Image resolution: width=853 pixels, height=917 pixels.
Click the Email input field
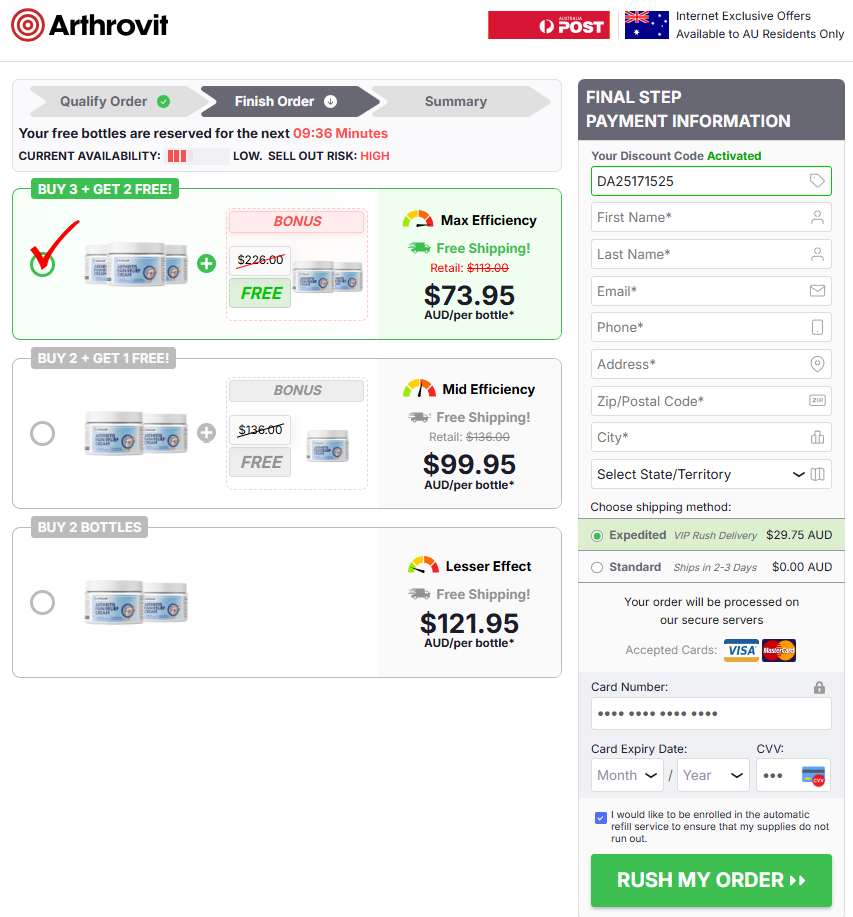click(x=711, y=290)
